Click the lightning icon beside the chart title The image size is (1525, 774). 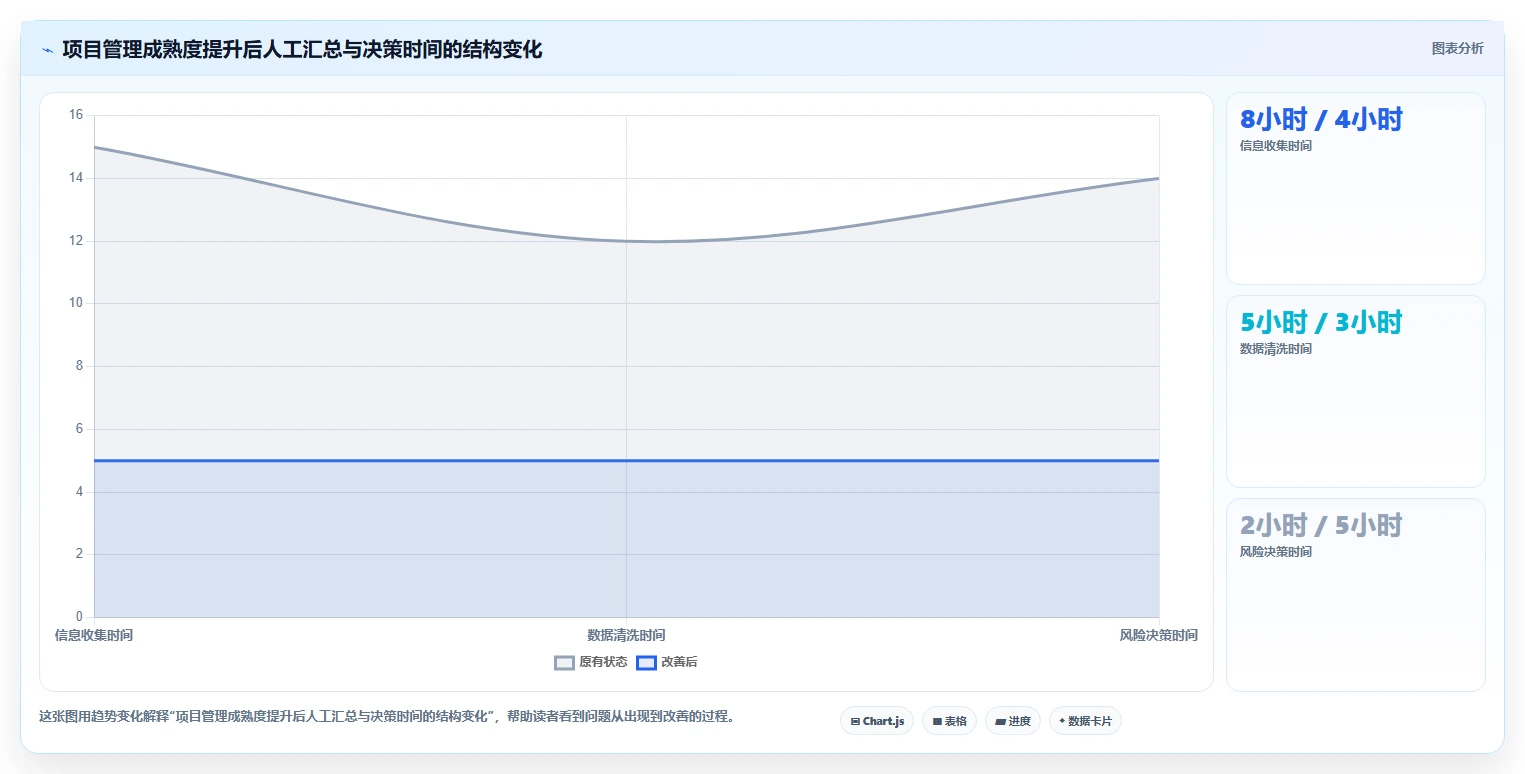point(47,50)
